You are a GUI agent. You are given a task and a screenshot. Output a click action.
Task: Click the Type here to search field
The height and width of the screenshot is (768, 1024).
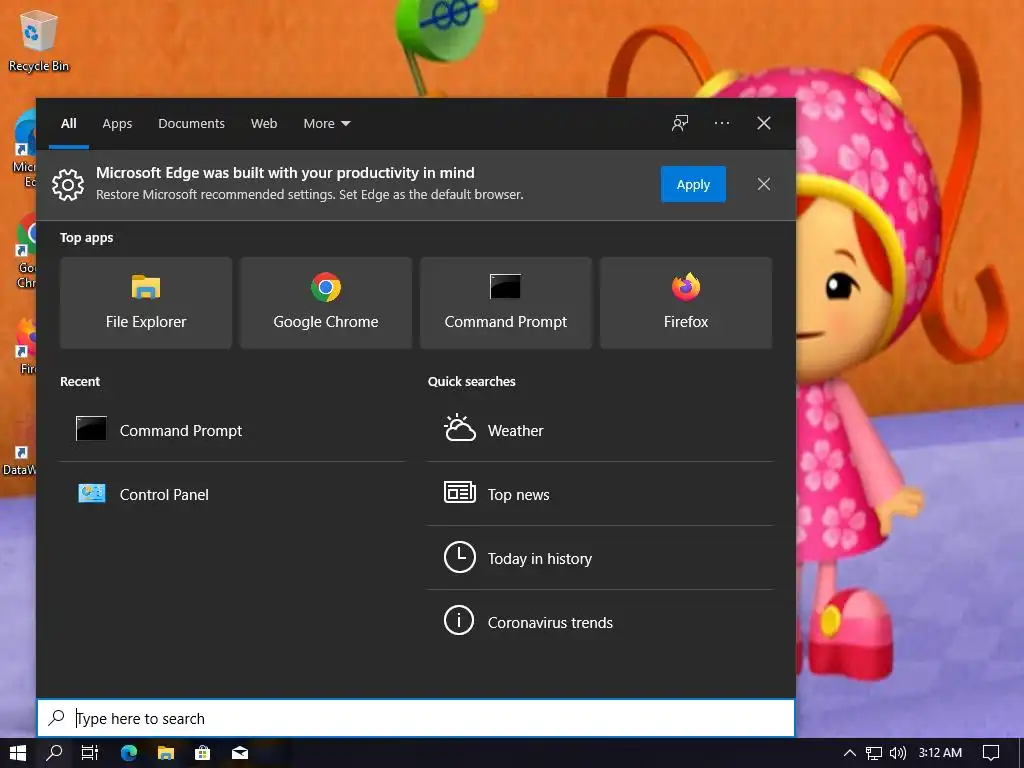(x=416, y=718)
